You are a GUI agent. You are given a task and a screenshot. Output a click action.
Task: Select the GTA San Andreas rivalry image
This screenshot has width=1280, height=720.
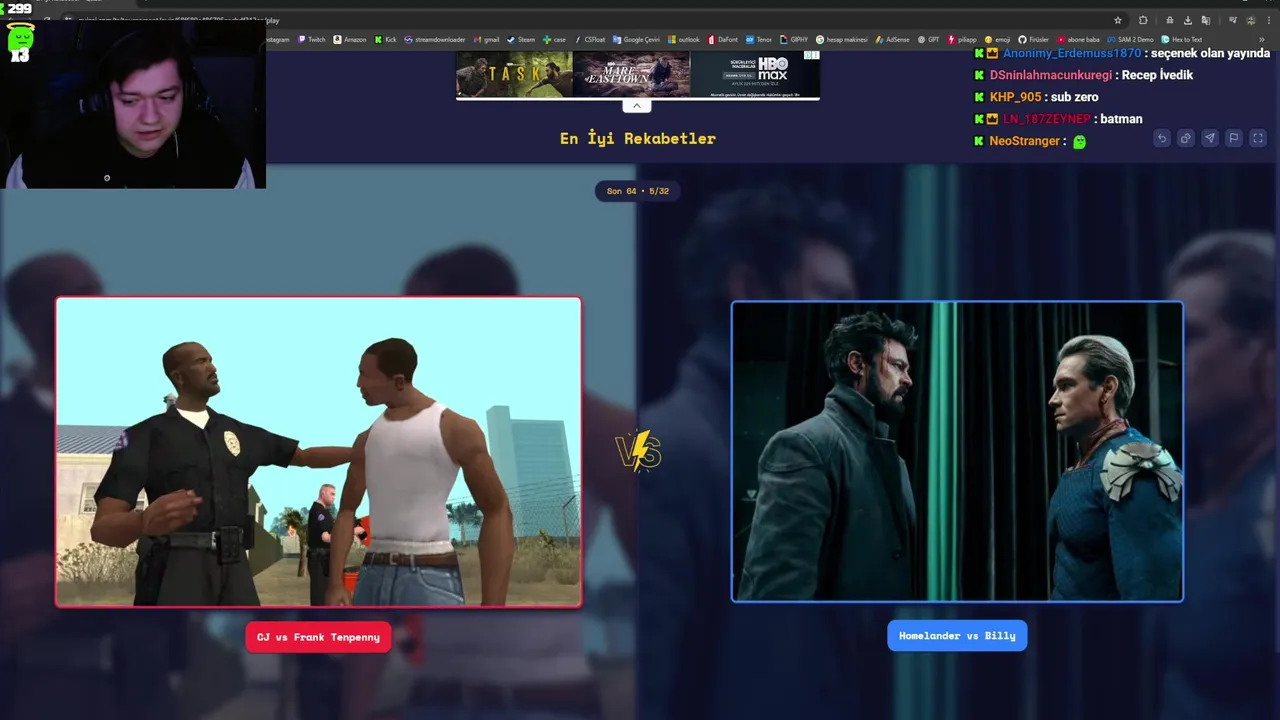tap(318, 452)
